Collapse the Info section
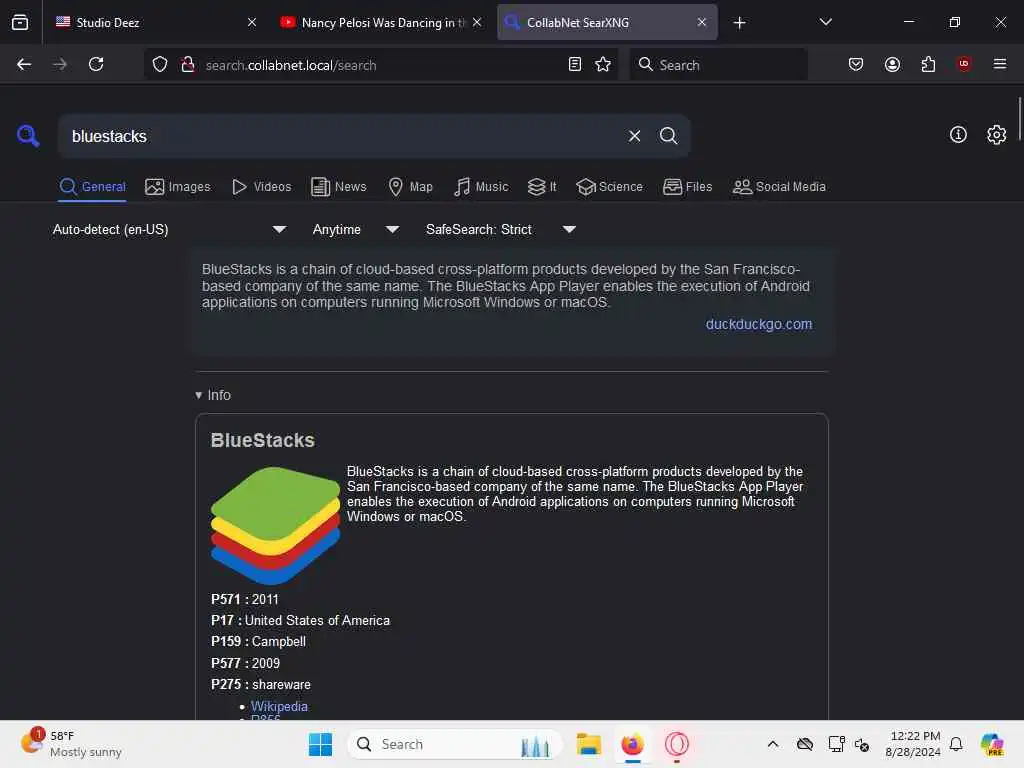This screenshot has height=768, width=1024. [213, 395]
